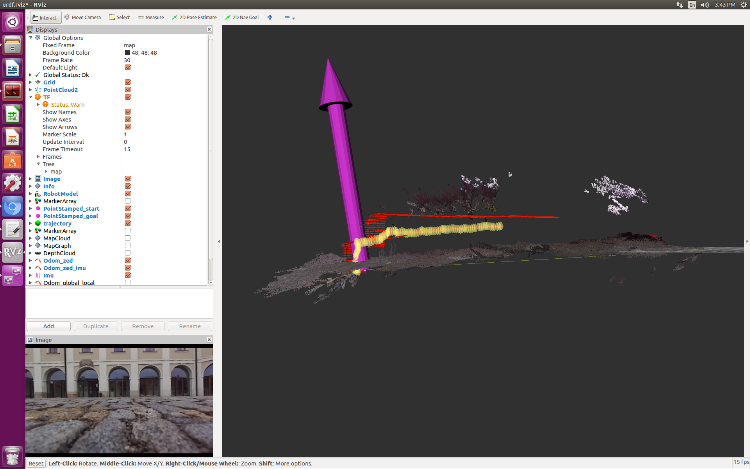
Task: Enable the DepthCloud display checkbox
Action: [127, 253]
